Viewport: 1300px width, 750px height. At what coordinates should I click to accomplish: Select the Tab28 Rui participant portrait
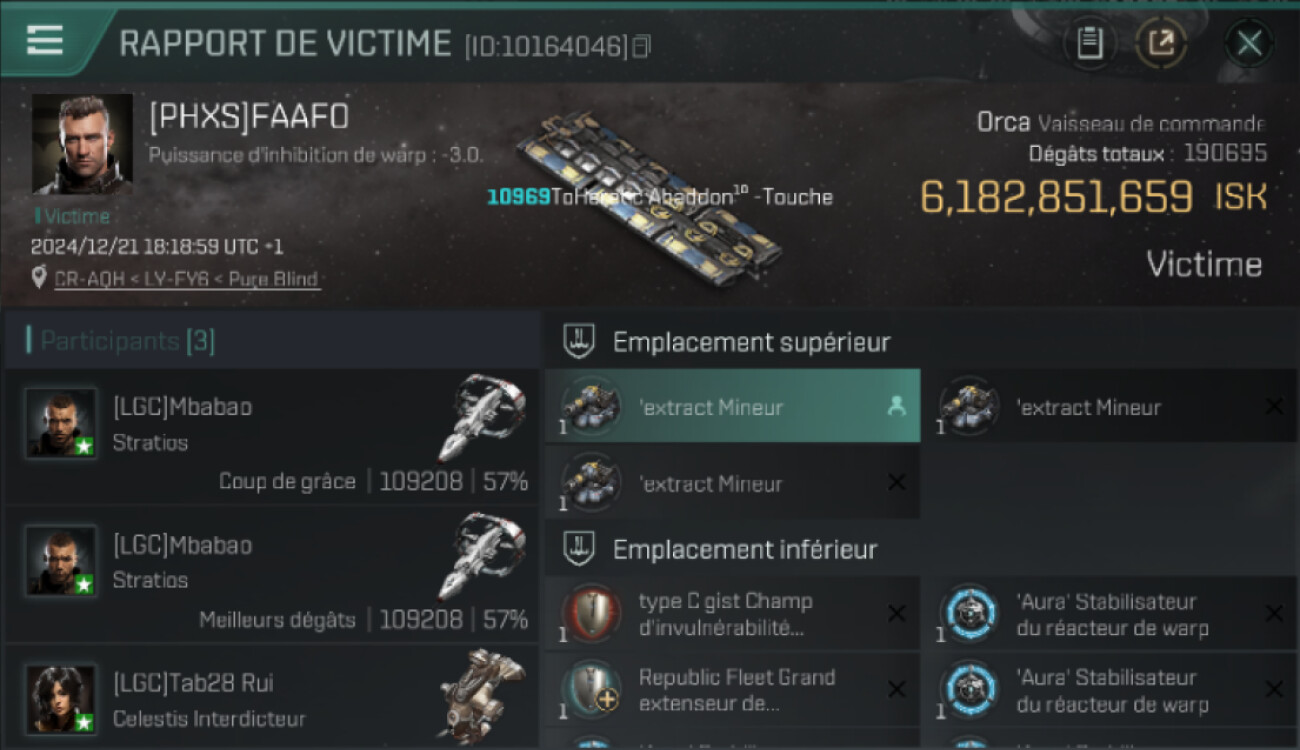61,699
